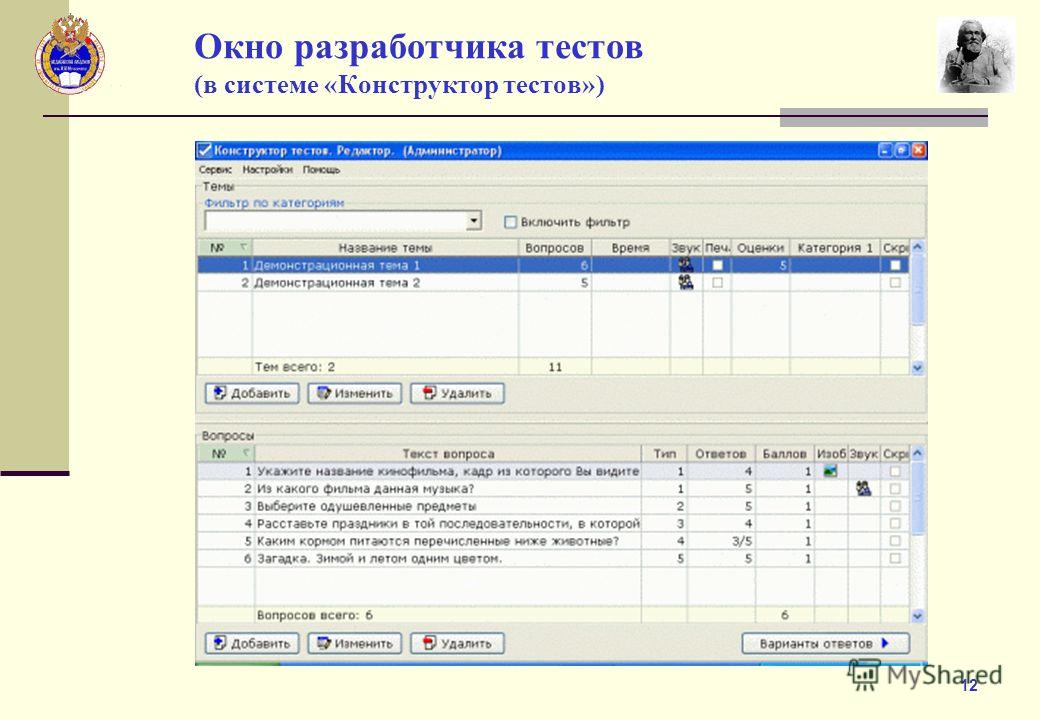
Task: Click questions table scroll up arrow
Action: tap(917, 453)
